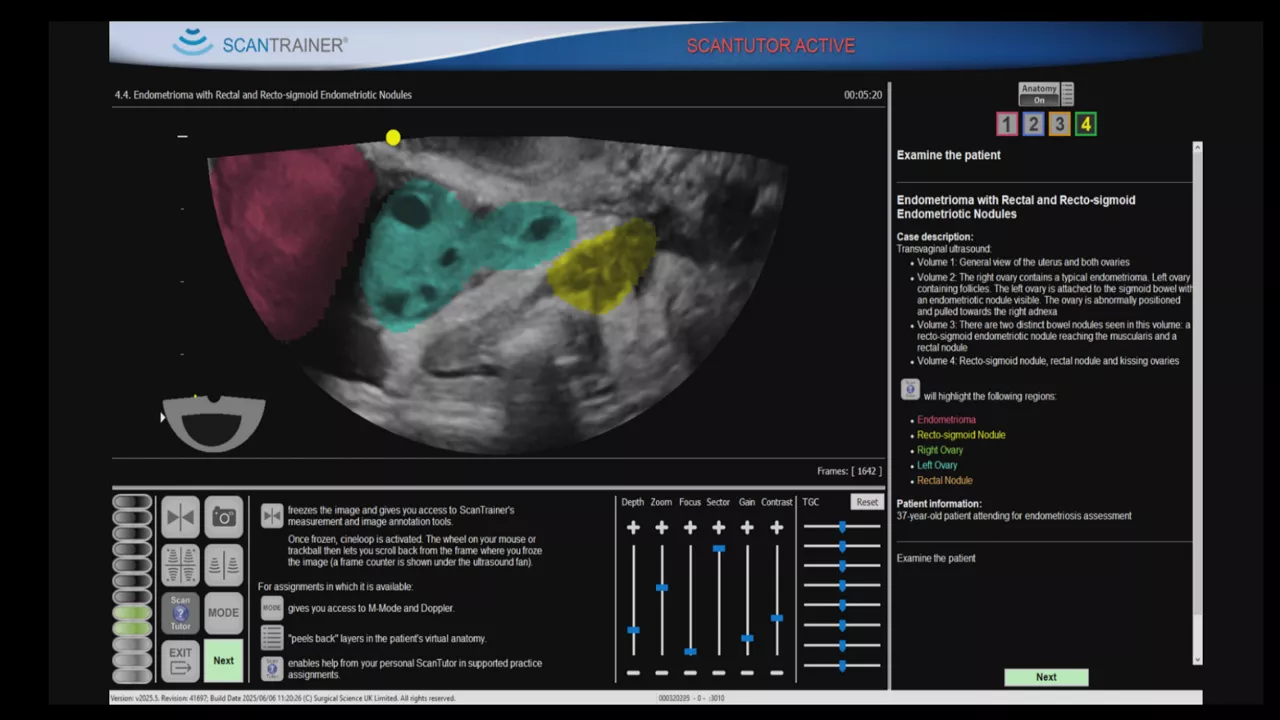Switch to volume 4
1280x720 pixels.
[x=1085, y=124]
